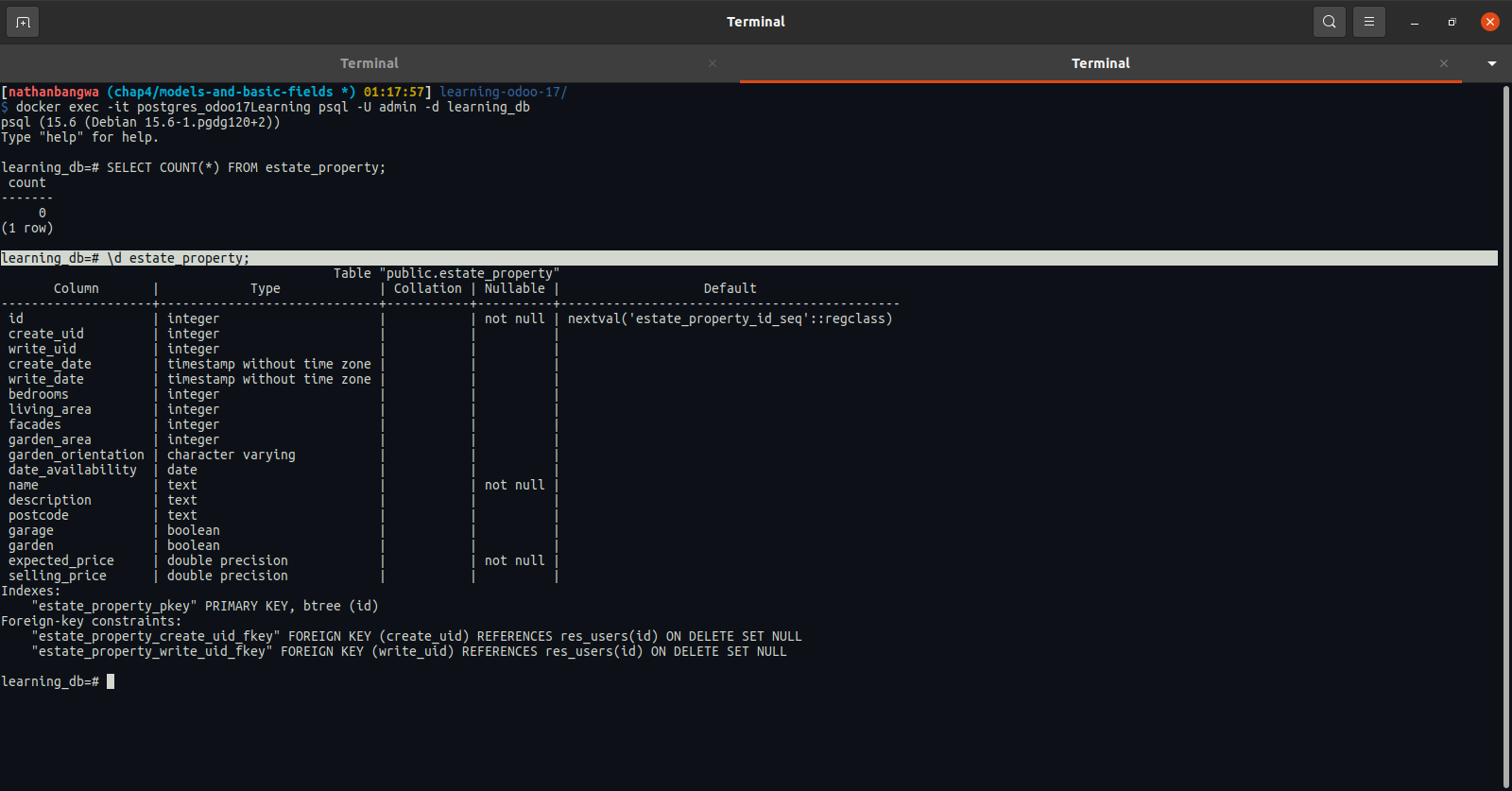
Task: Click the 'date_availability' column name
Action: (73, 470)
